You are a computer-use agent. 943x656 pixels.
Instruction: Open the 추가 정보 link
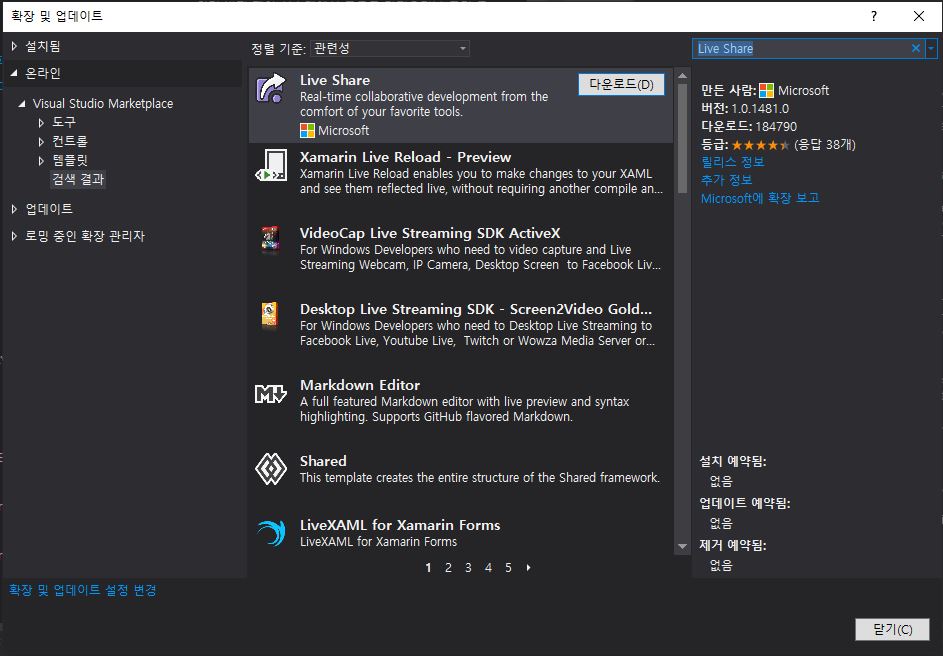coord(726,180)
